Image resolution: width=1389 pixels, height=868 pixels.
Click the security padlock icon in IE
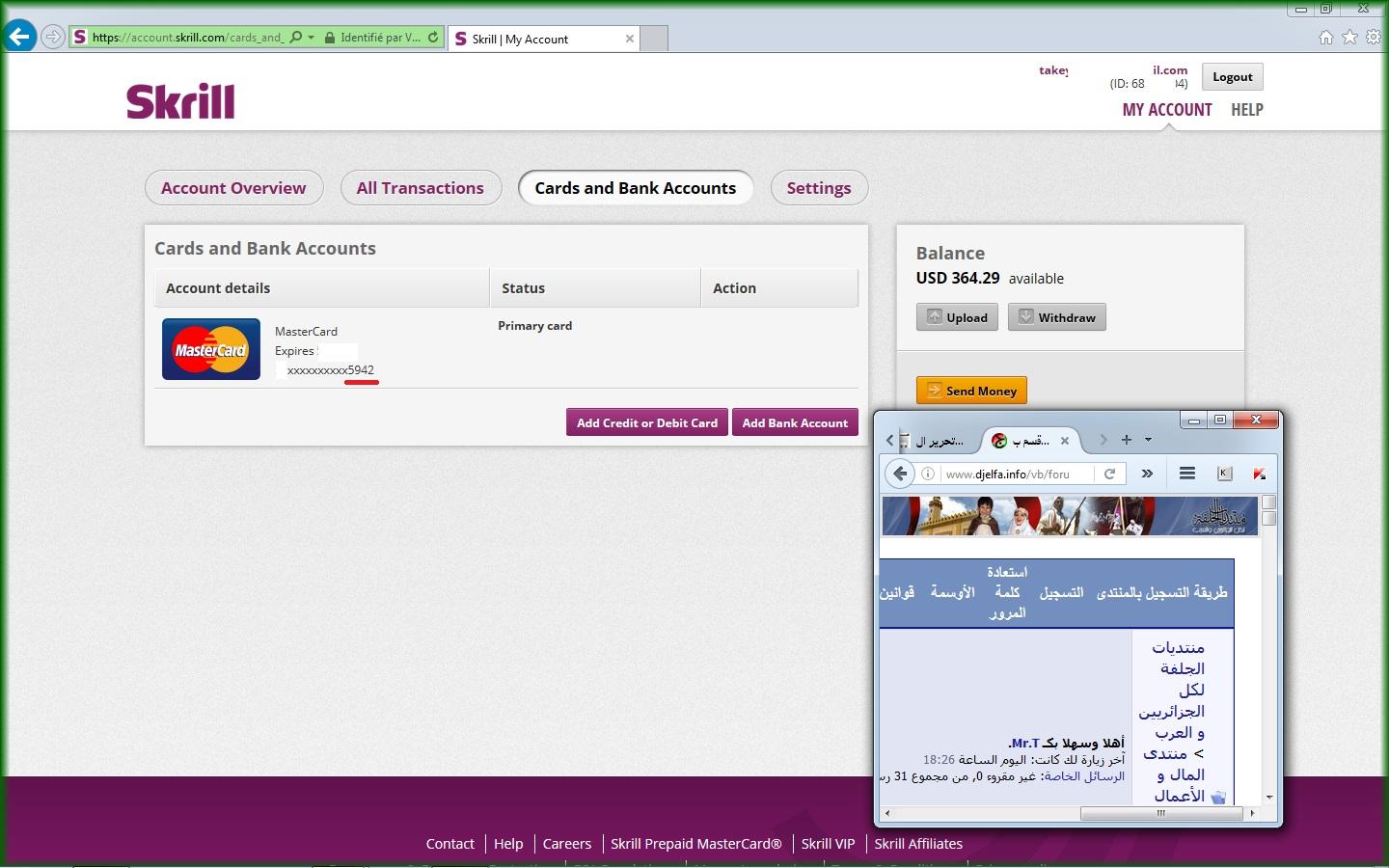point(330,38)
